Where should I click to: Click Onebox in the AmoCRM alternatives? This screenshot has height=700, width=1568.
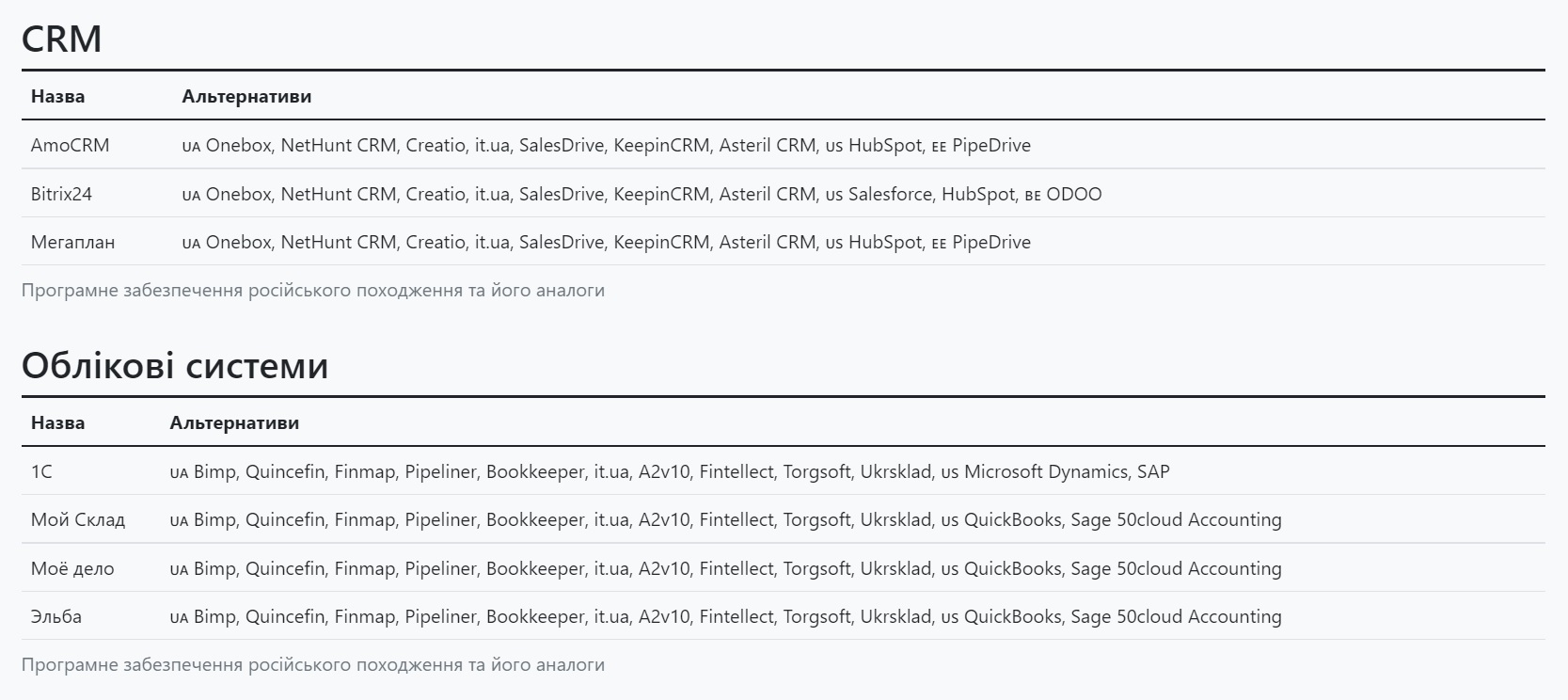click(x=239, y=145)
